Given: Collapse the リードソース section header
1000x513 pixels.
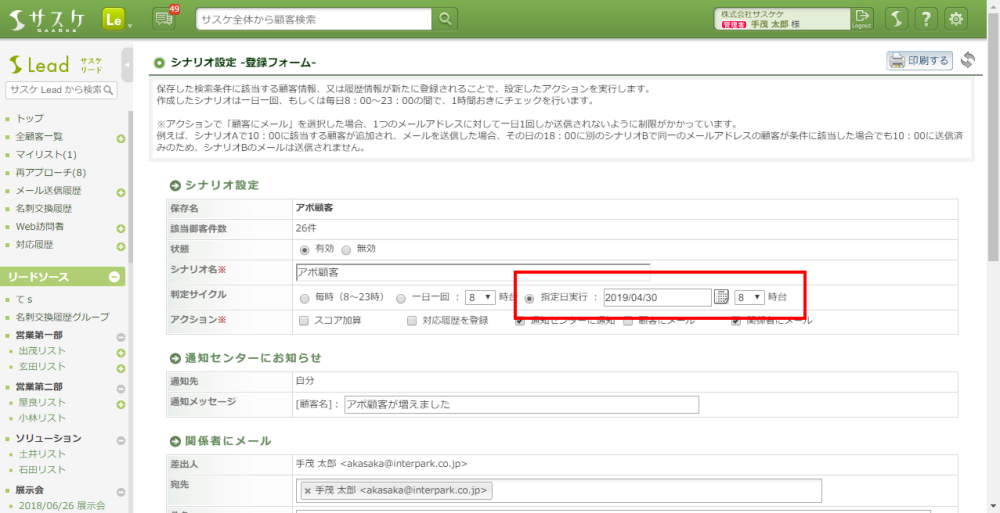Looking at the screenshot, I should coord(114,277).
